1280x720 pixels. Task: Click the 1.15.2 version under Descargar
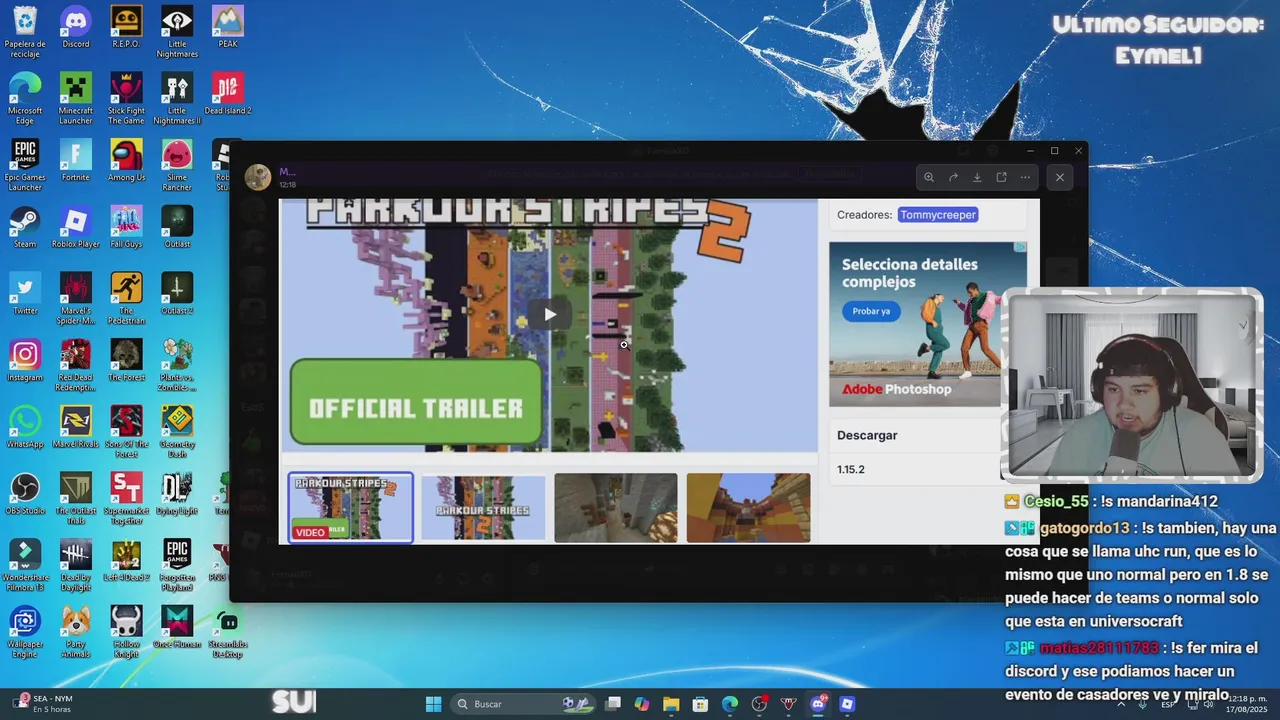[x=851, y=469]
